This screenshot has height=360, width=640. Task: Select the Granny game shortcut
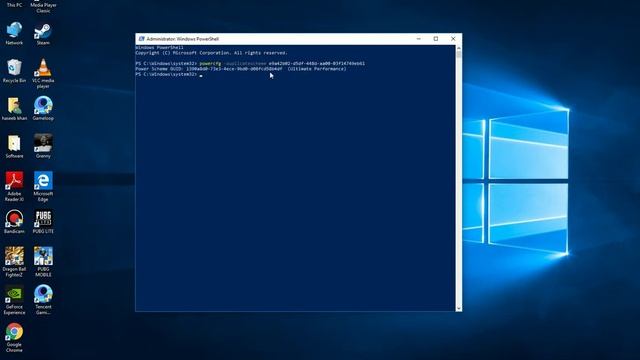pos(43,146)
